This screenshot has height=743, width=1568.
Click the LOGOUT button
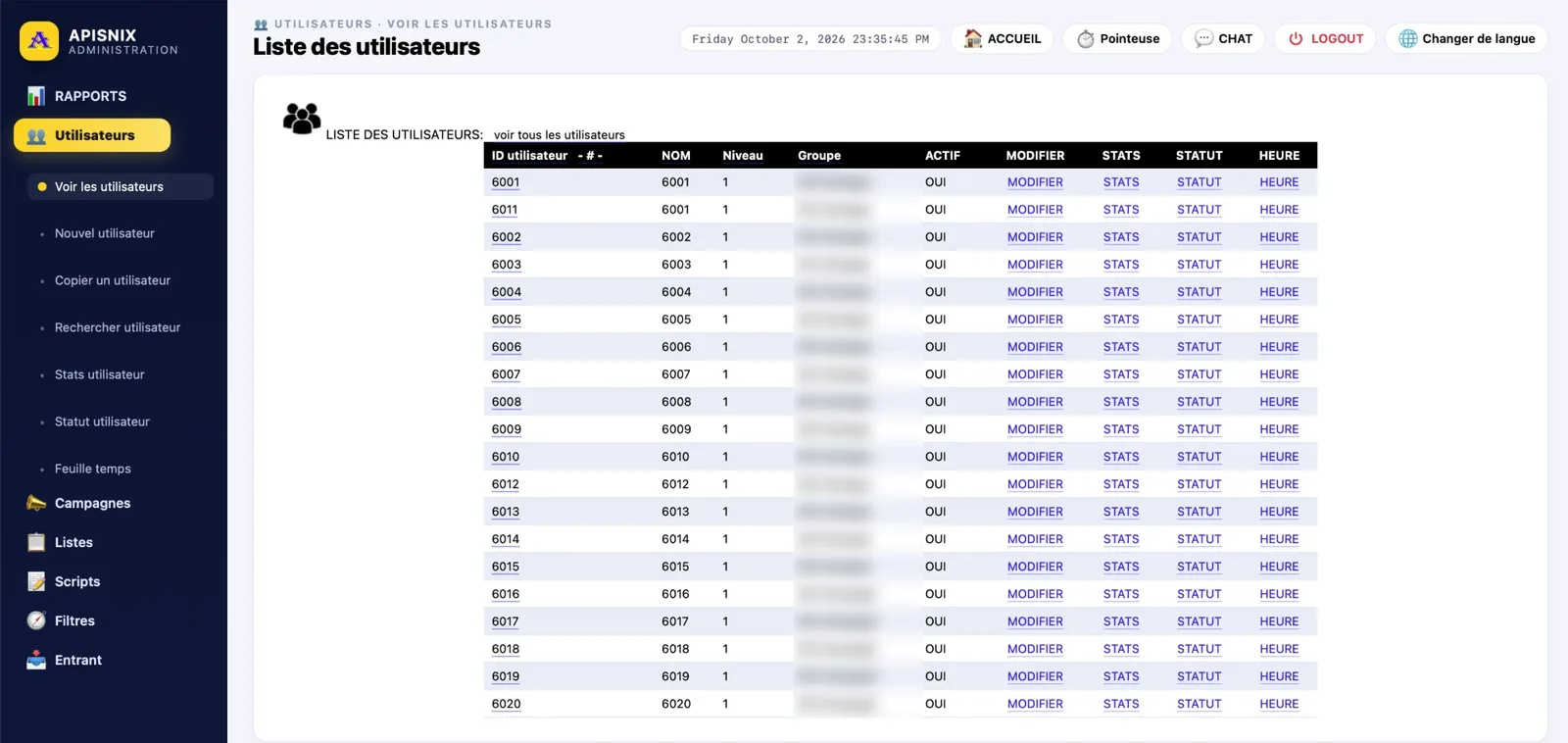coord(1325,38)
